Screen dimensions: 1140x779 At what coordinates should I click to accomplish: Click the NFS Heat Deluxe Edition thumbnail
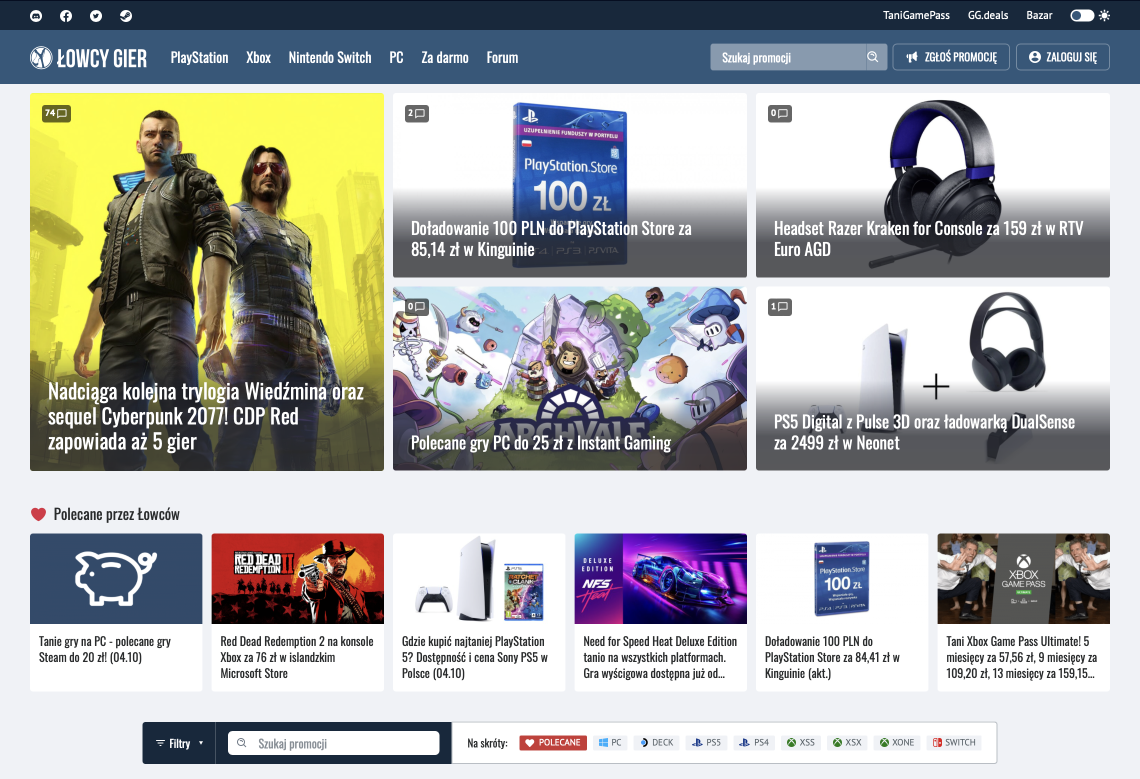click(660, 578)
